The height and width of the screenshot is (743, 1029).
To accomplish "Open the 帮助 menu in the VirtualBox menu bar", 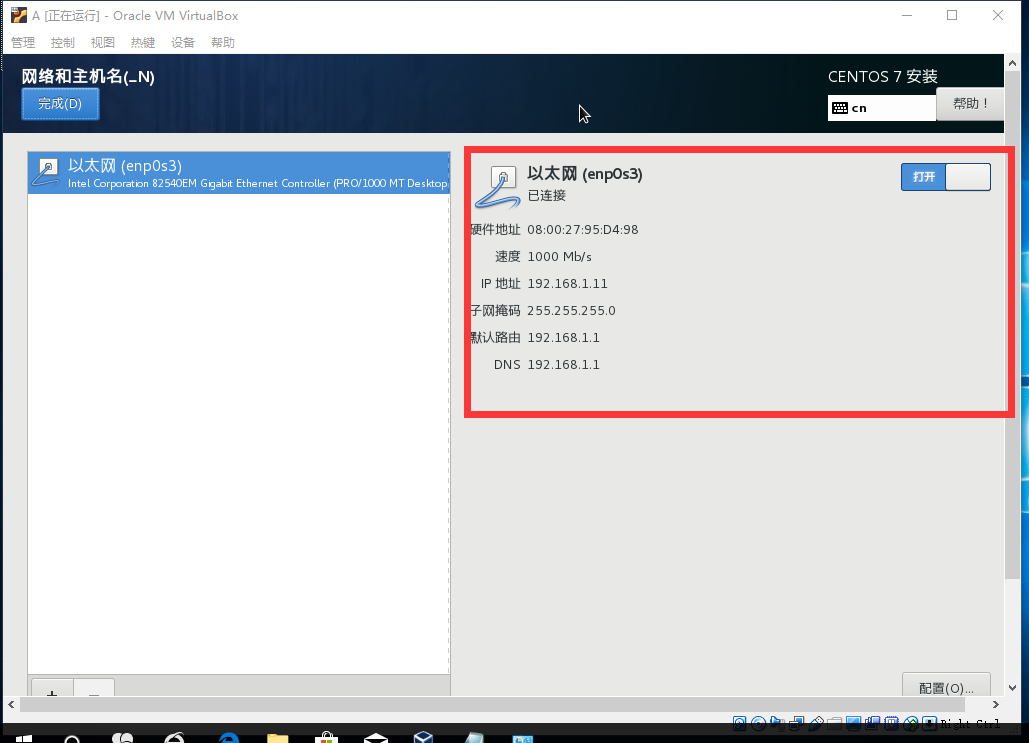I will click(x=222, y=43).
